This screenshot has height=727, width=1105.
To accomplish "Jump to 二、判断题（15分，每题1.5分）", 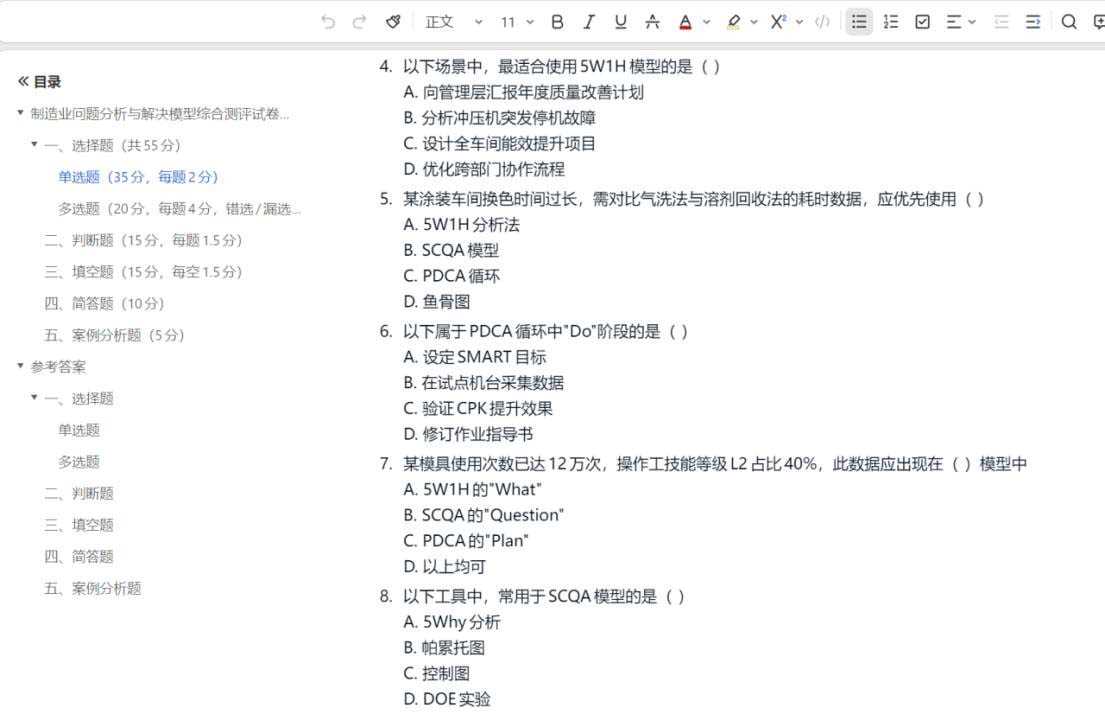I will click(x=143, y=240).
